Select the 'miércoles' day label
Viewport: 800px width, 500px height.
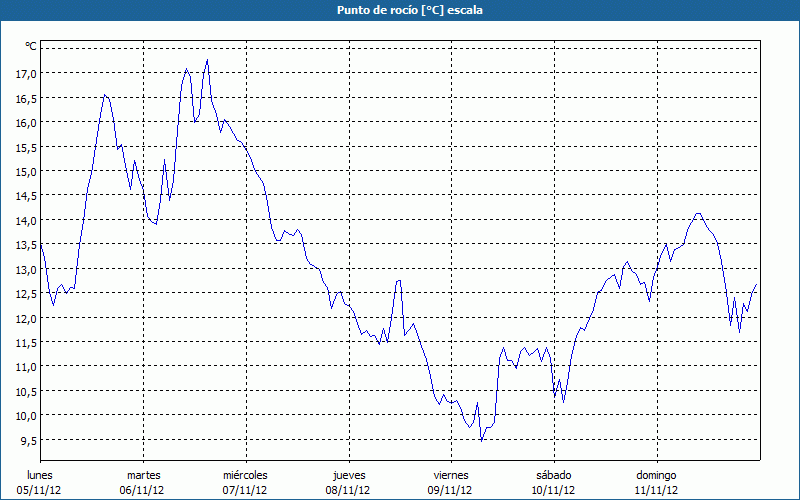tap(245, 475)
